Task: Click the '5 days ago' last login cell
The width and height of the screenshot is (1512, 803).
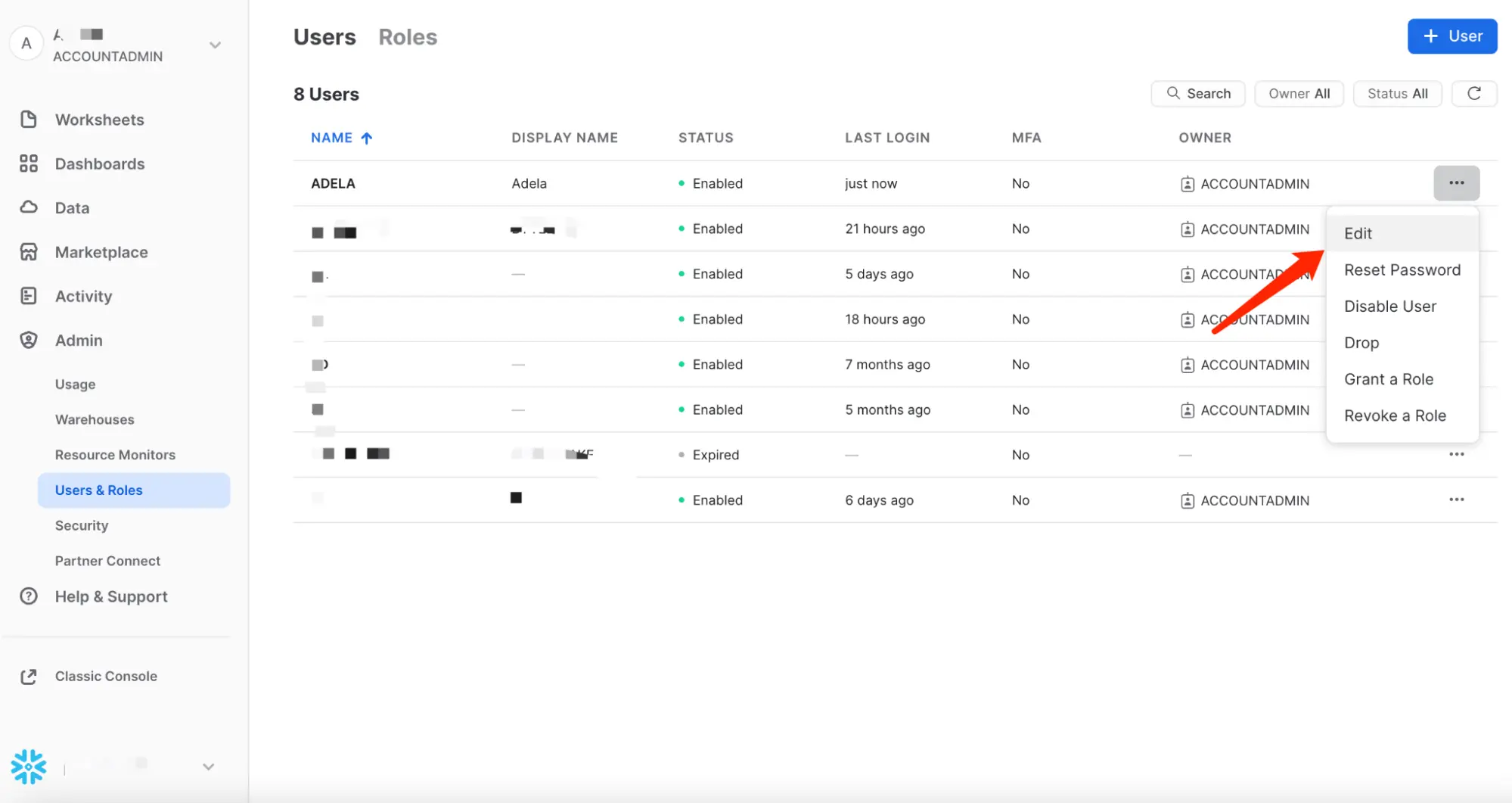Action: click(879, 273)
